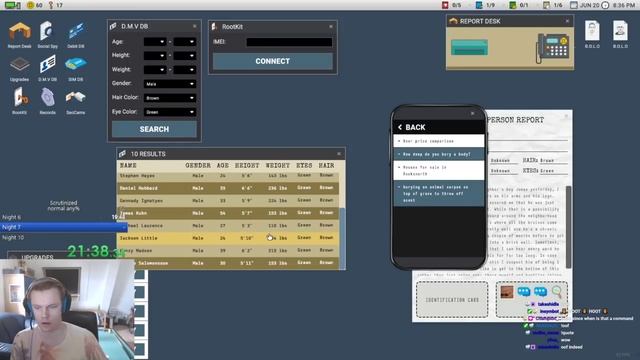
Task: Open the SIM DB desktop icon
Action: [76, 69]
